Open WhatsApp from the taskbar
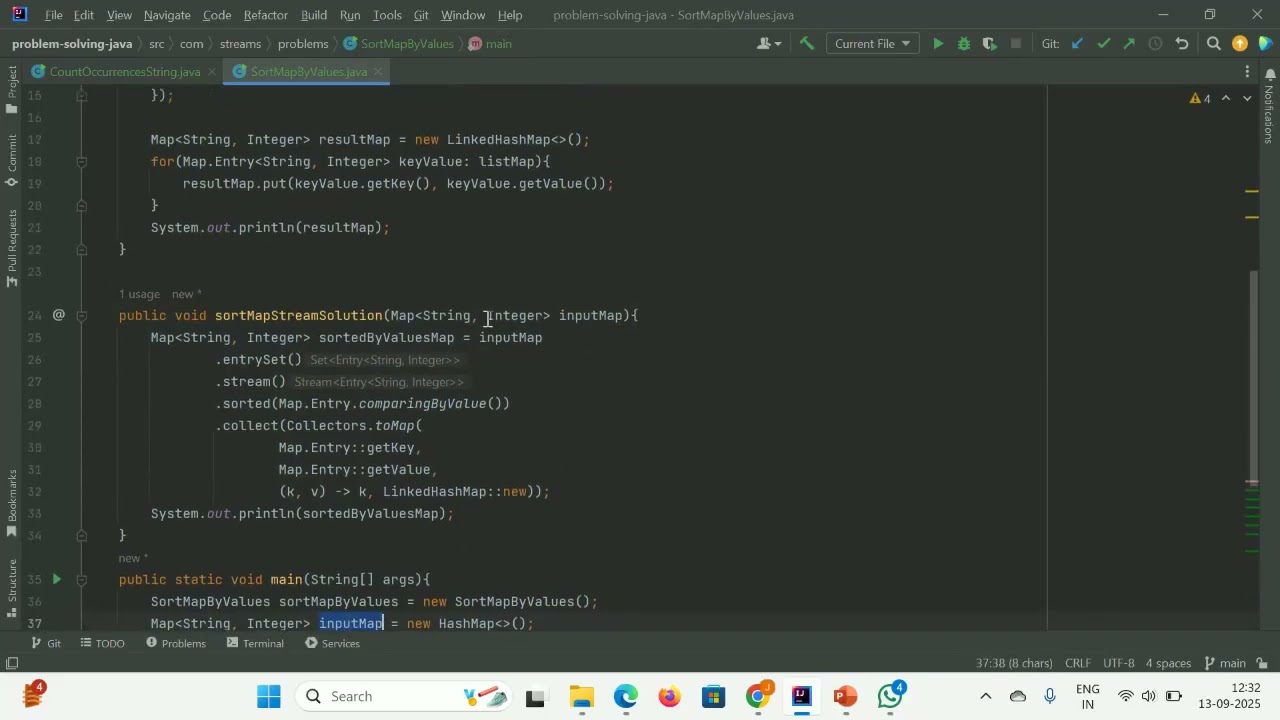The height and width of the screenshot is (720, 1280). click(x=890, y=696)
